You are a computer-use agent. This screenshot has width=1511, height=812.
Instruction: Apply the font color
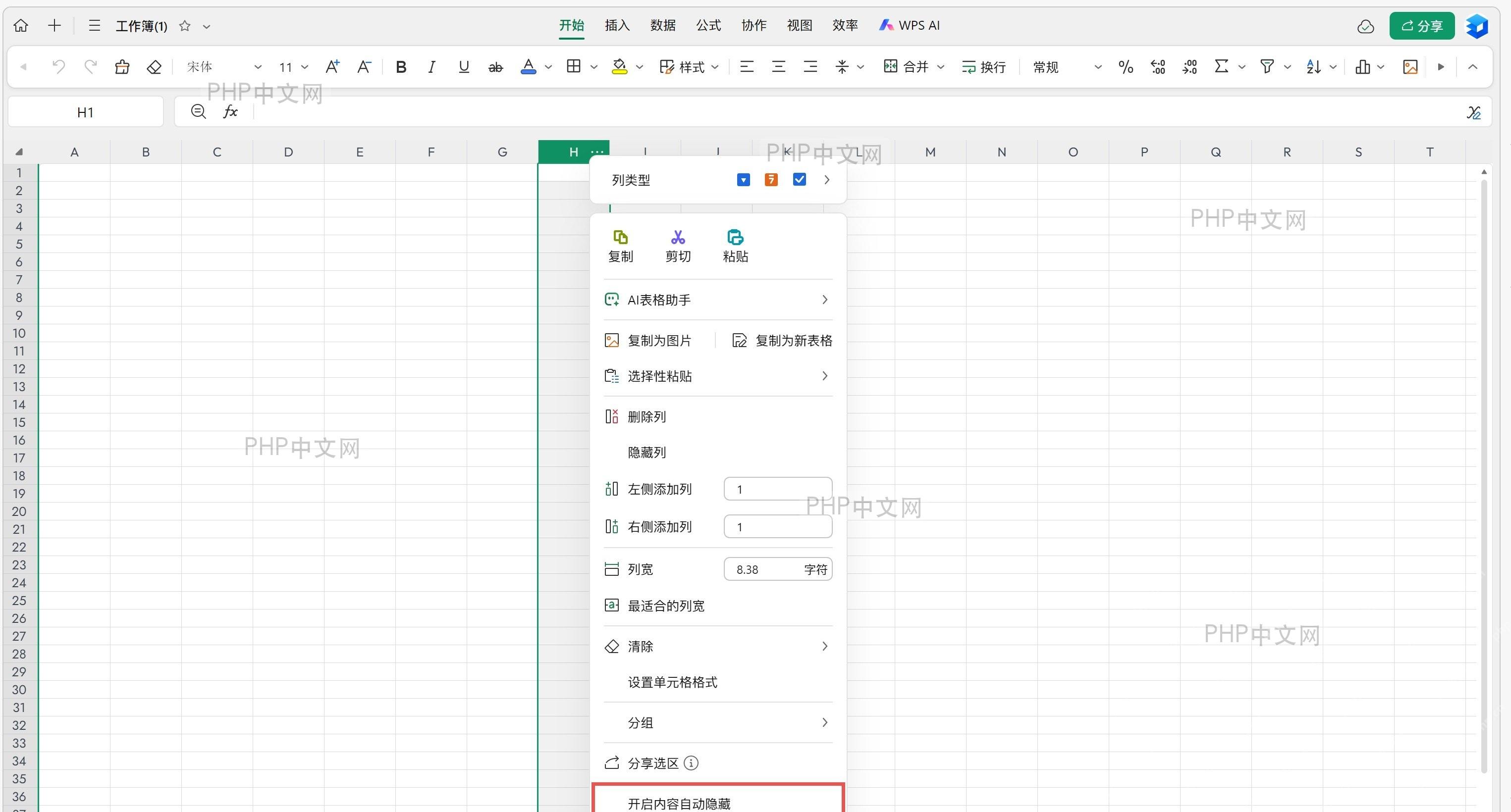(529, 67)
